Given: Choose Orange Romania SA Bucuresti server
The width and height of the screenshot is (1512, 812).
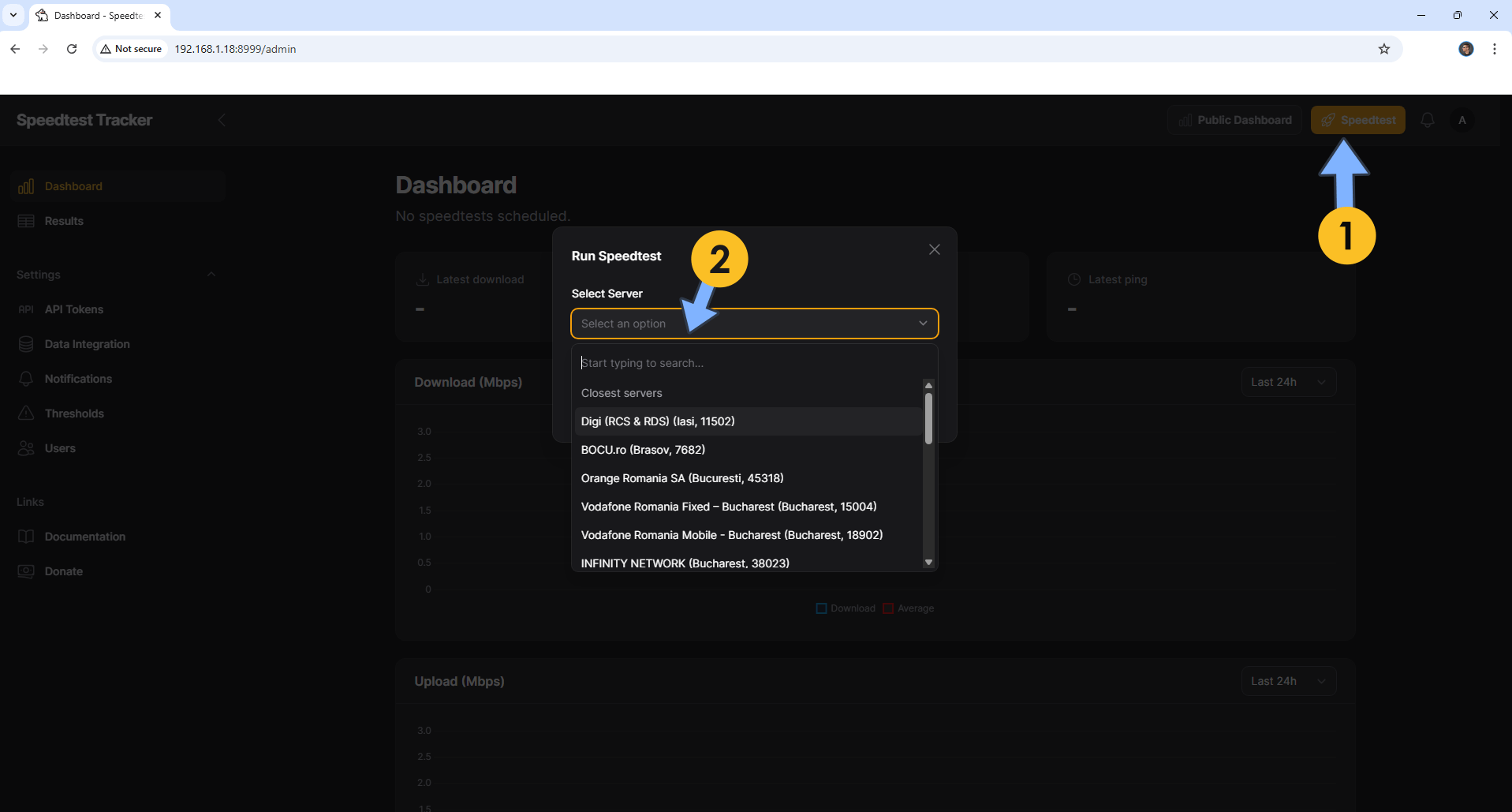Looking at the screenshot, I should pyautogui.click(x=682, y=478).
